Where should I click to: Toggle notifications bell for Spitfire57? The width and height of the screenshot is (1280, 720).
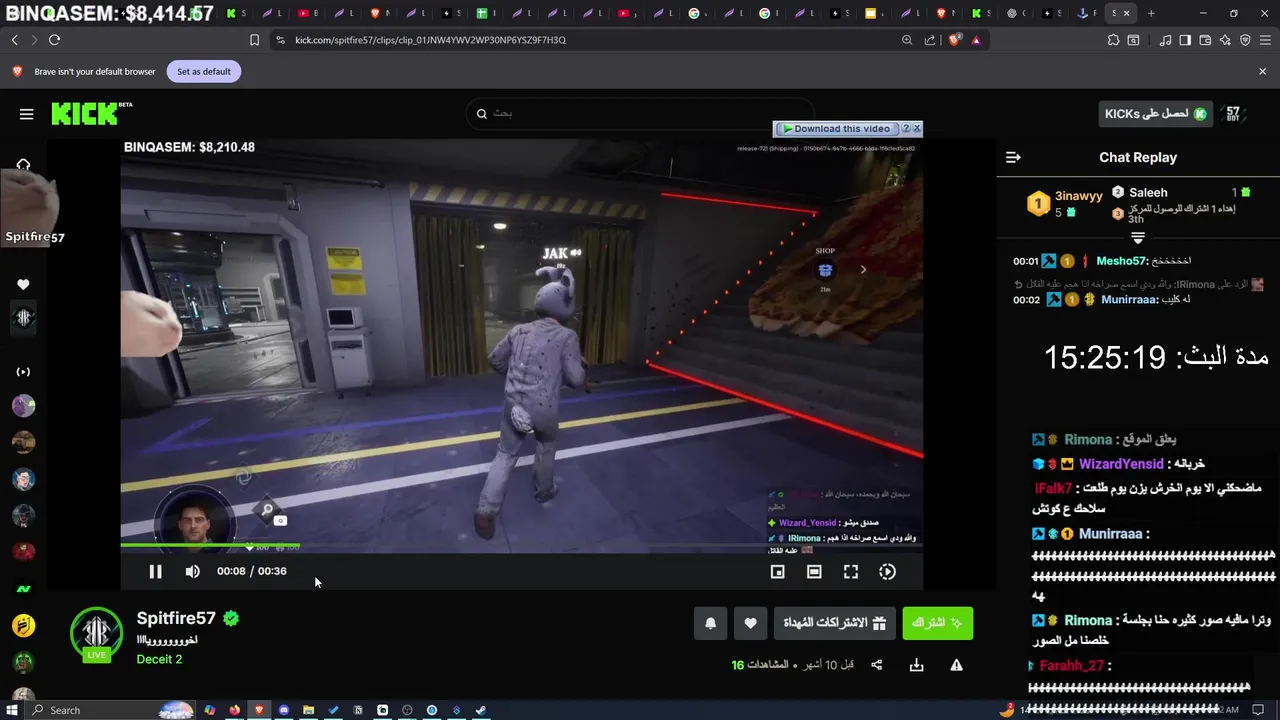pos(710,623)
